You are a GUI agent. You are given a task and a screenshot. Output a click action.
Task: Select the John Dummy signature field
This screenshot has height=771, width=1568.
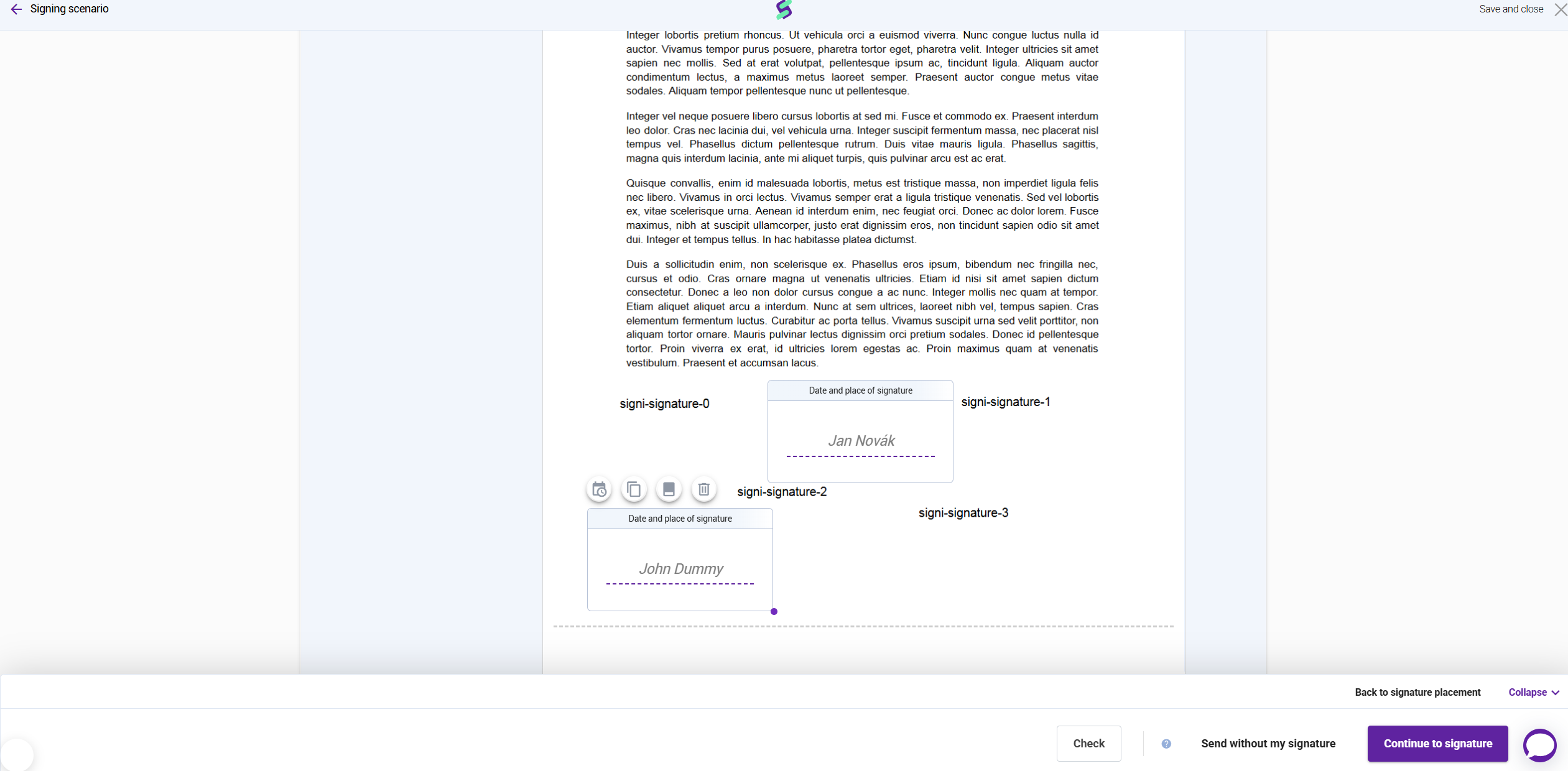[680, 569]
